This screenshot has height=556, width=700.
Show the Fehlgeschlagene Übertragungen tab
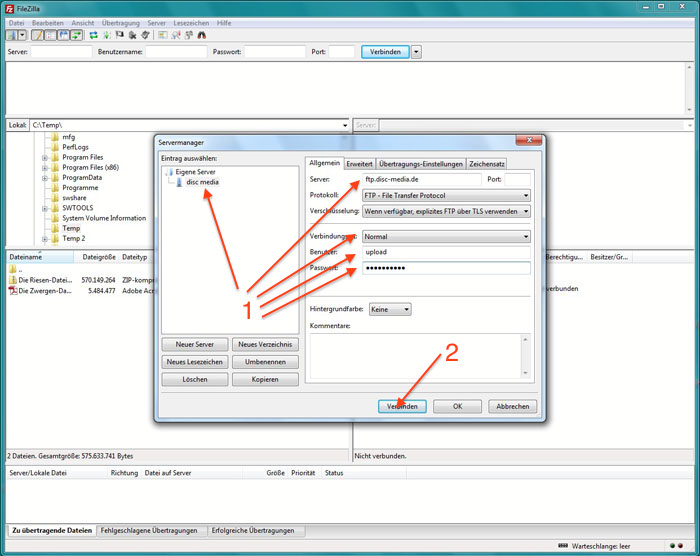149,531
